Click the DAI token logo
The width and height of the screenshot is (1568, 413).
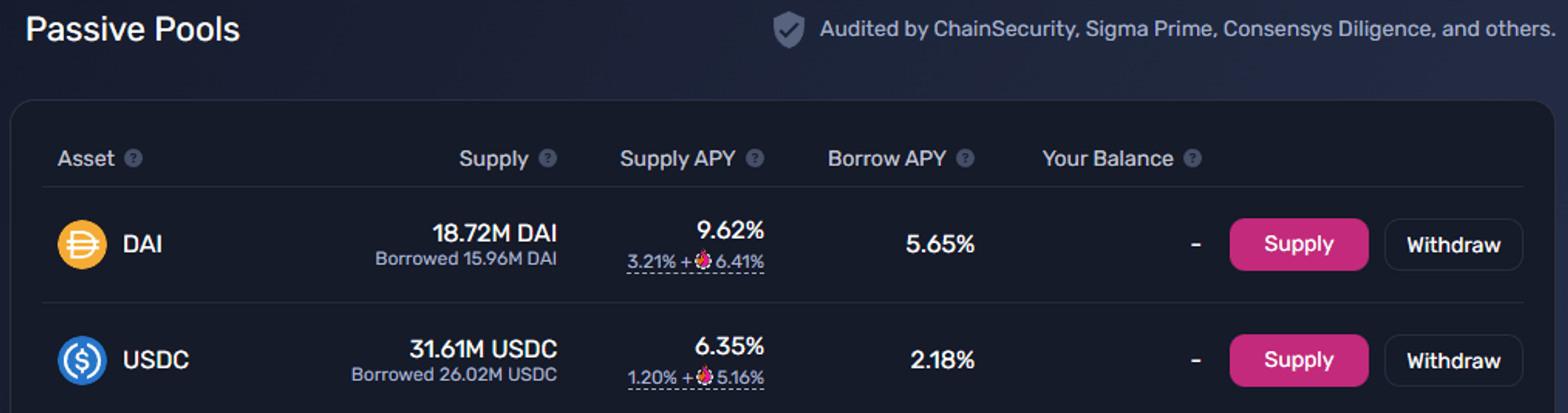point(82,245)
